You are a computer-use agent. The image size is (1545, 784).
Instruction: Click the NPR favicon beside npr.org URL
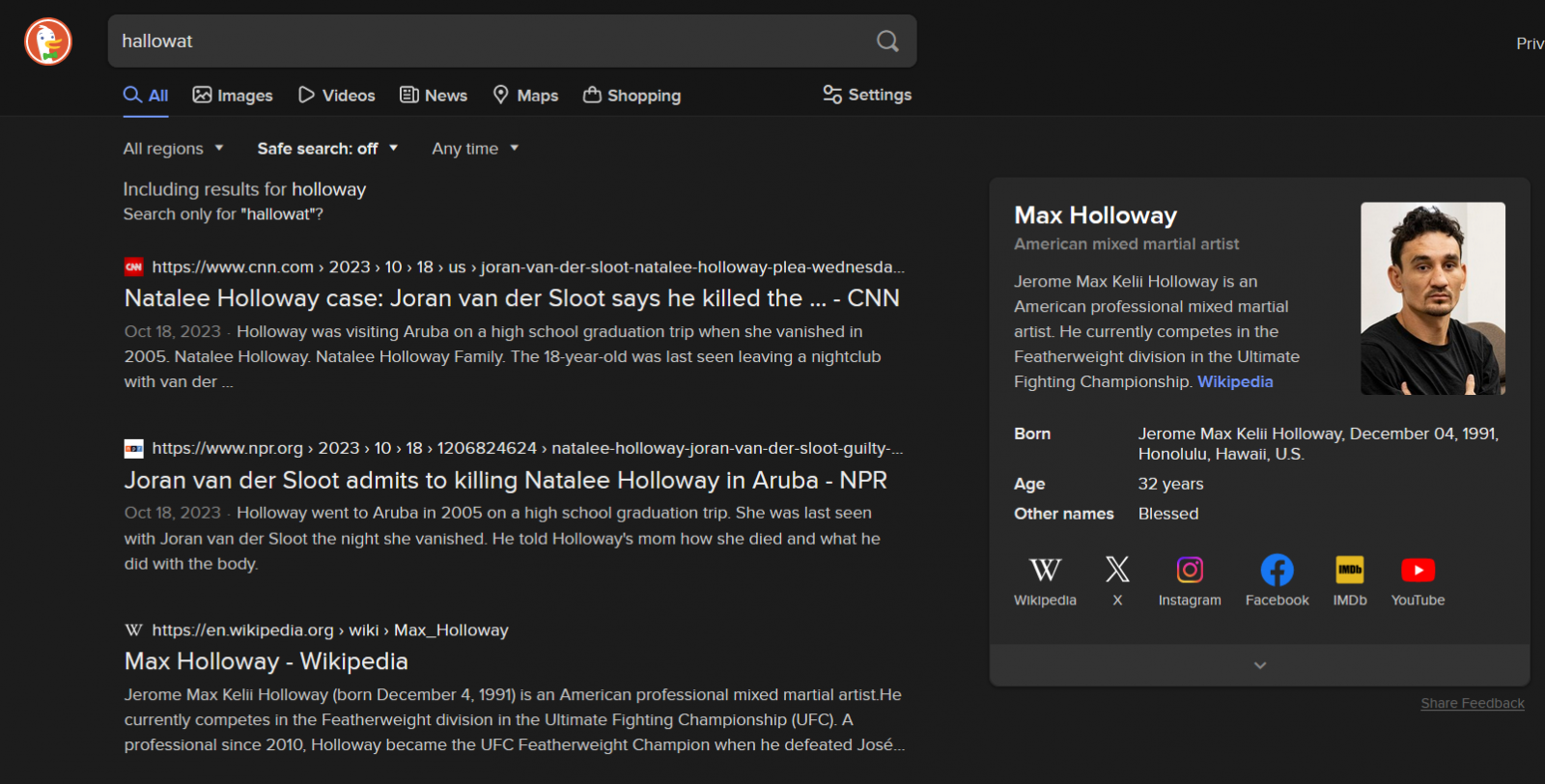[133, 448]
